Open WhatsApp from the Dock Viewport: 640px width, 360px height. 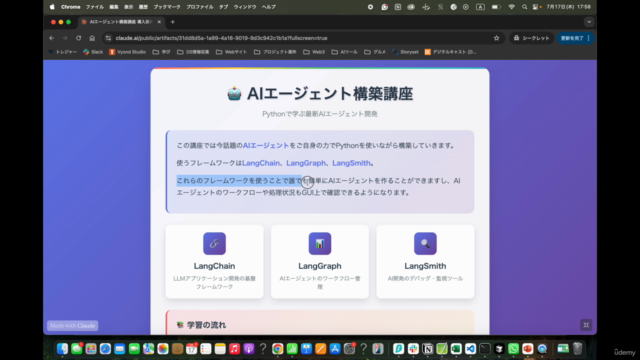(513, 349)
